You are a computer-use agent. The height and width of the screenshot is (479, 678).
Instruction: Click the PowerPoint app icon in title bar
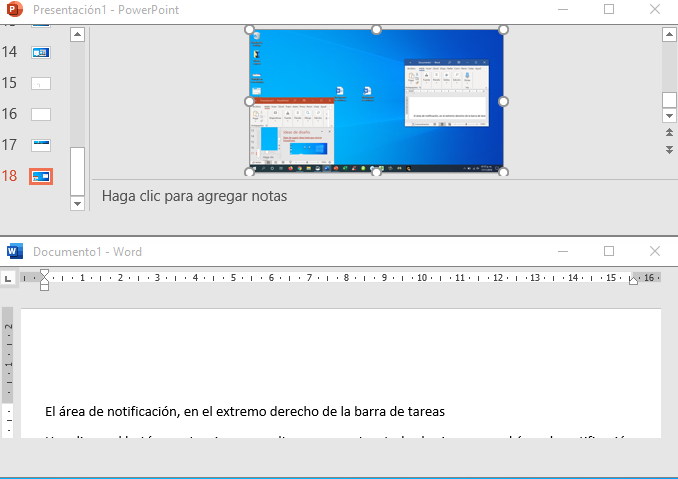[x=15, y=9]
